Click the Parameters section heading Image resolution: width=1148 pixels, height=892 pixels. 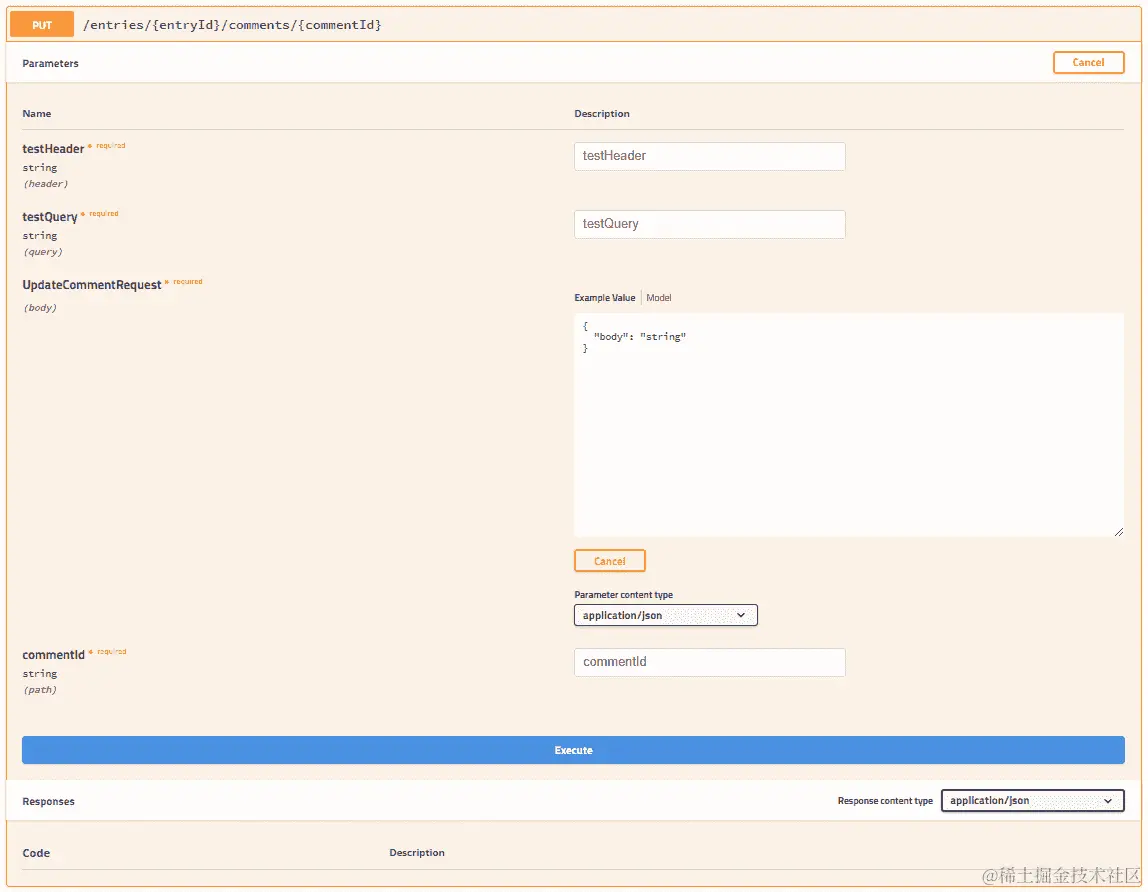pos(50,64)
